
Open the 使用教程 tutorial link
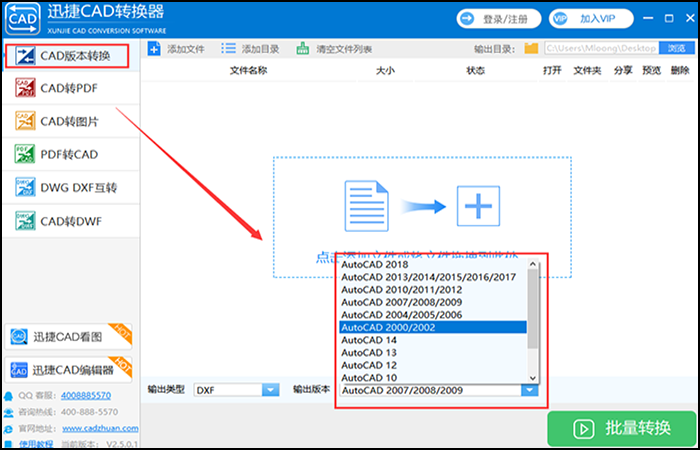36,444
